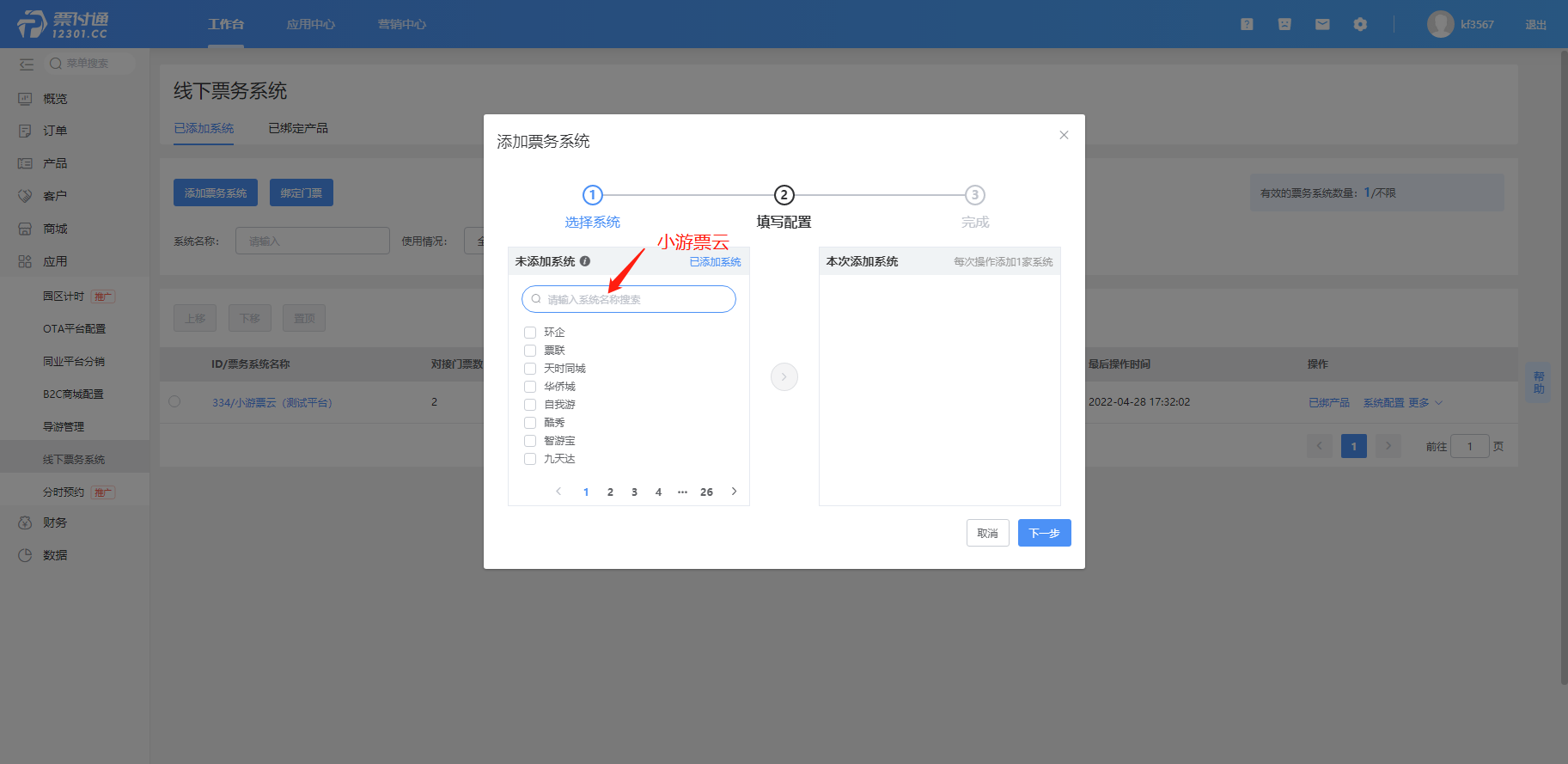This screenshot has width=1568, height=764.
Task: Tick the 智游宝 checkbox
Action: click(530, 441)
